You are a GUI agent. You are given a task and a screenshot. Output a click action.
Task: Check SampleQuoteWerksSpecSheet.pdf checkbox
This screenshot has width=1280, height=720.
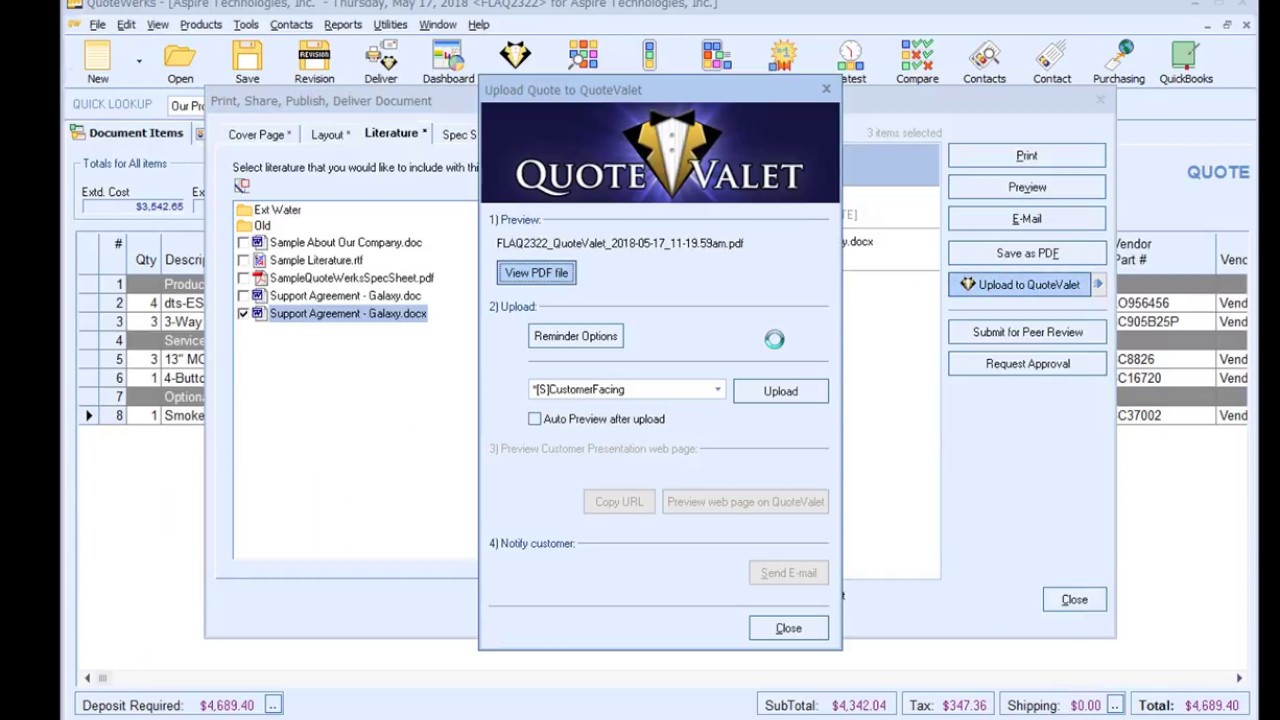[x=243, y=279]
